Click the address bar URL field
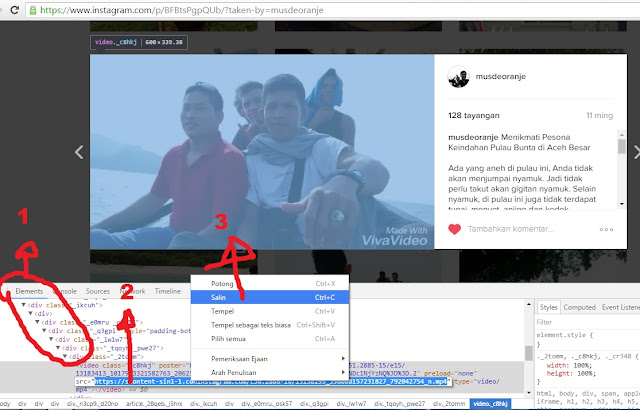This screenshot has height=410, width=640. (x=333, y=10)
